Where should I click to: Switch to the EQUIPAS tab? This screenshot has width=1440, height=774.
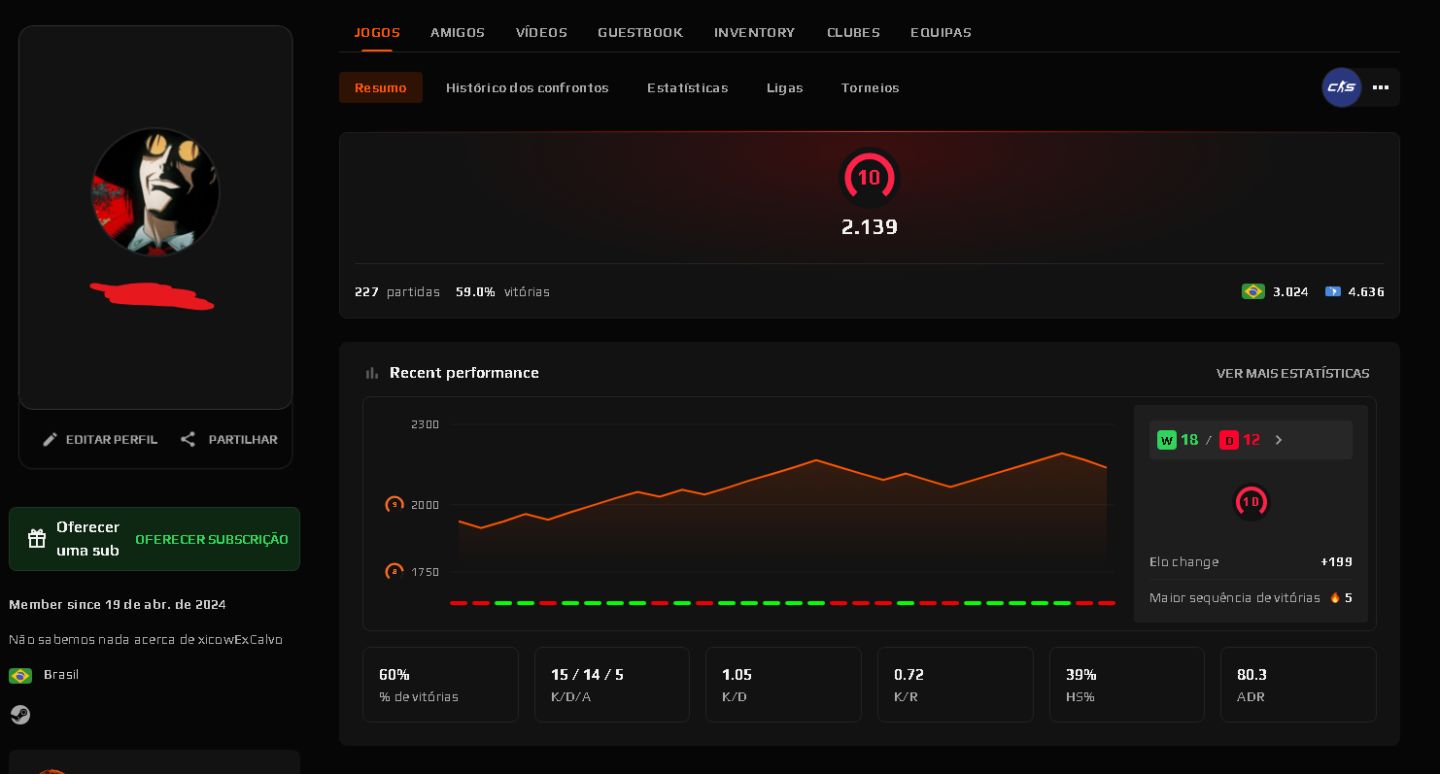coord(940,32)
